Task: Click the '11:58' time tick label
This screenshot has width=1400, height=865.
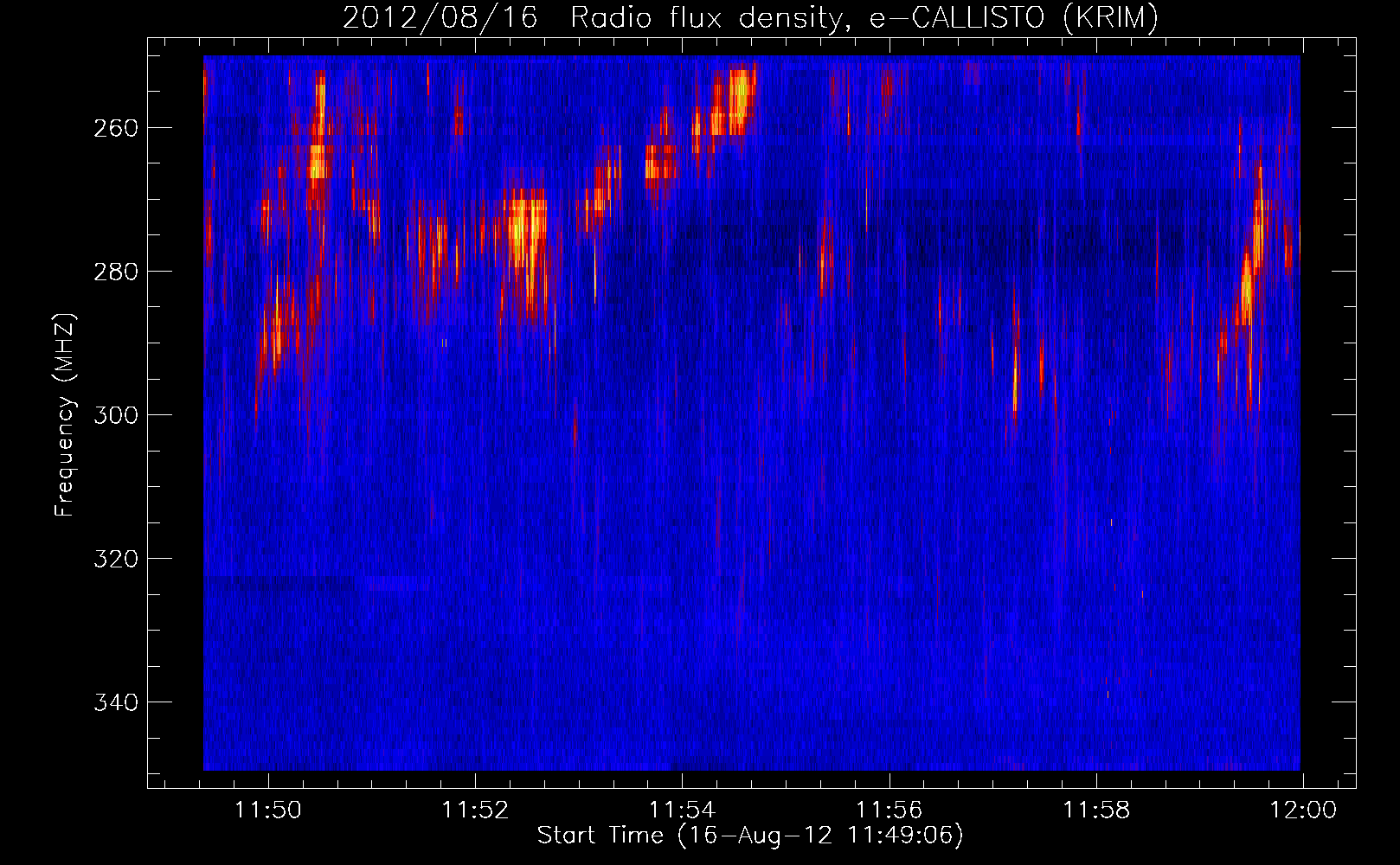Action: click(x=1096, y=811)
